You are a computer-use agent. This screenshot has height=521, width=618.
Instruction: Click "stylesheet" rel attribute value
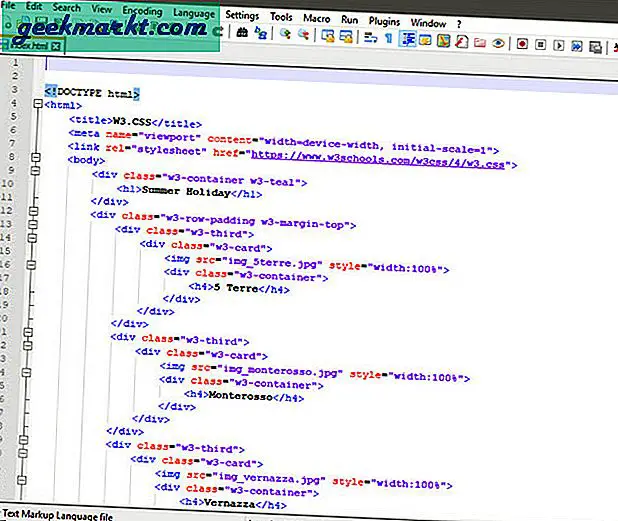[x=169, y=150]
